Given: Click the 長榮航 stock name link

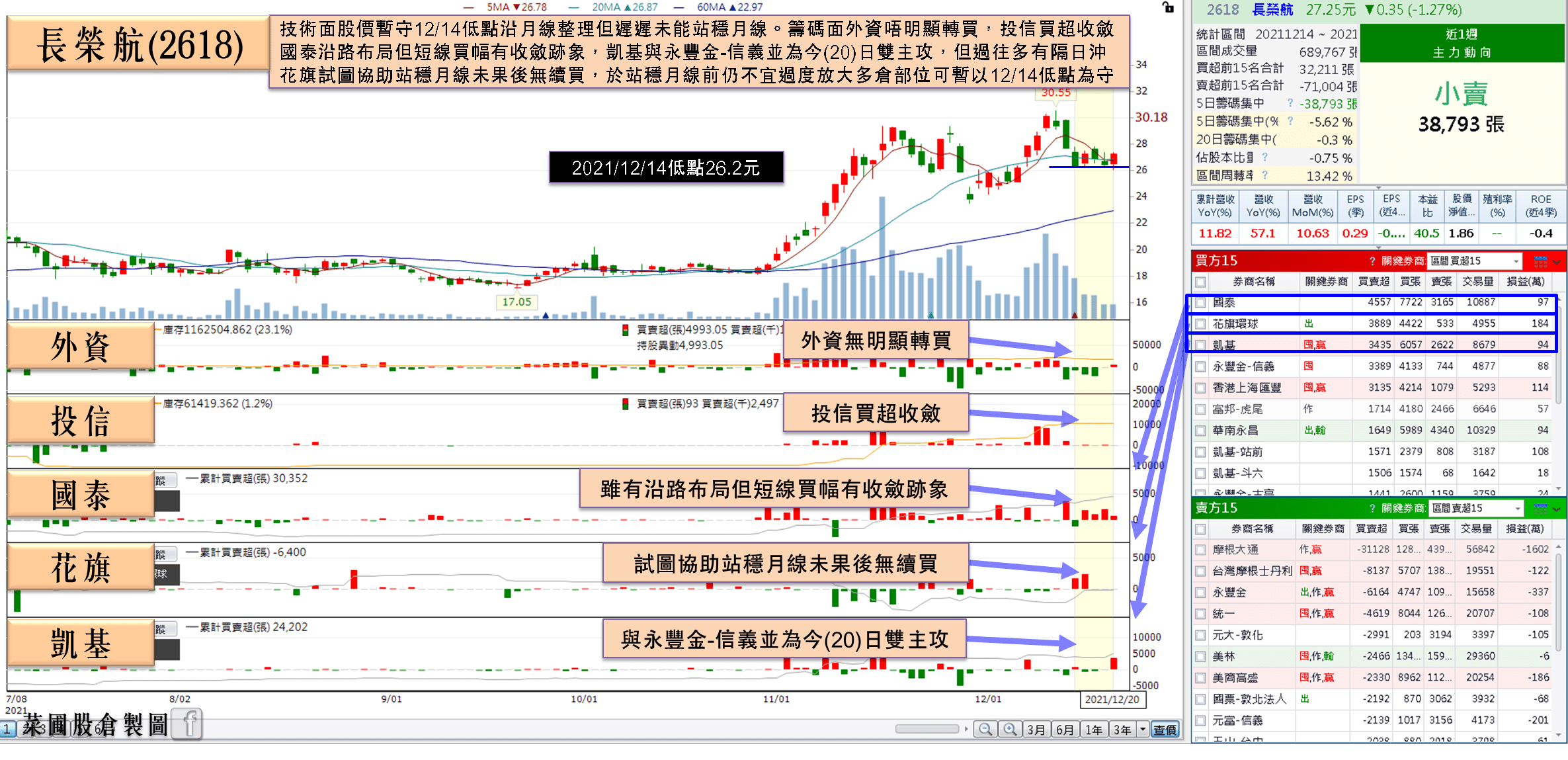Looking at the screenshot, I should point(1273,10).
